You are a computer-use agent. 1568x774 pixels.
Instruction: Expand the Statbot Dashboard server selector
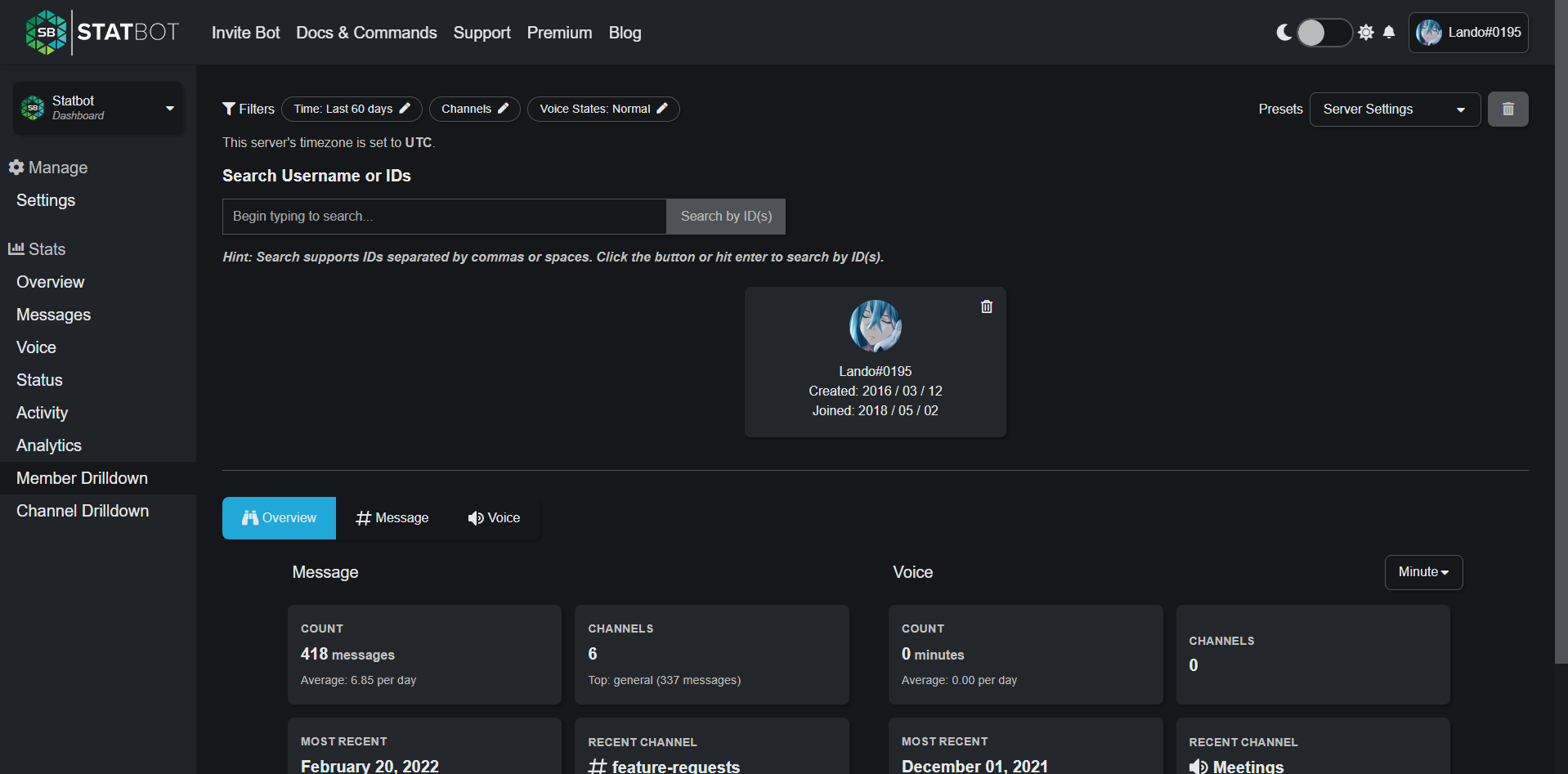click(x=98, y=108)
